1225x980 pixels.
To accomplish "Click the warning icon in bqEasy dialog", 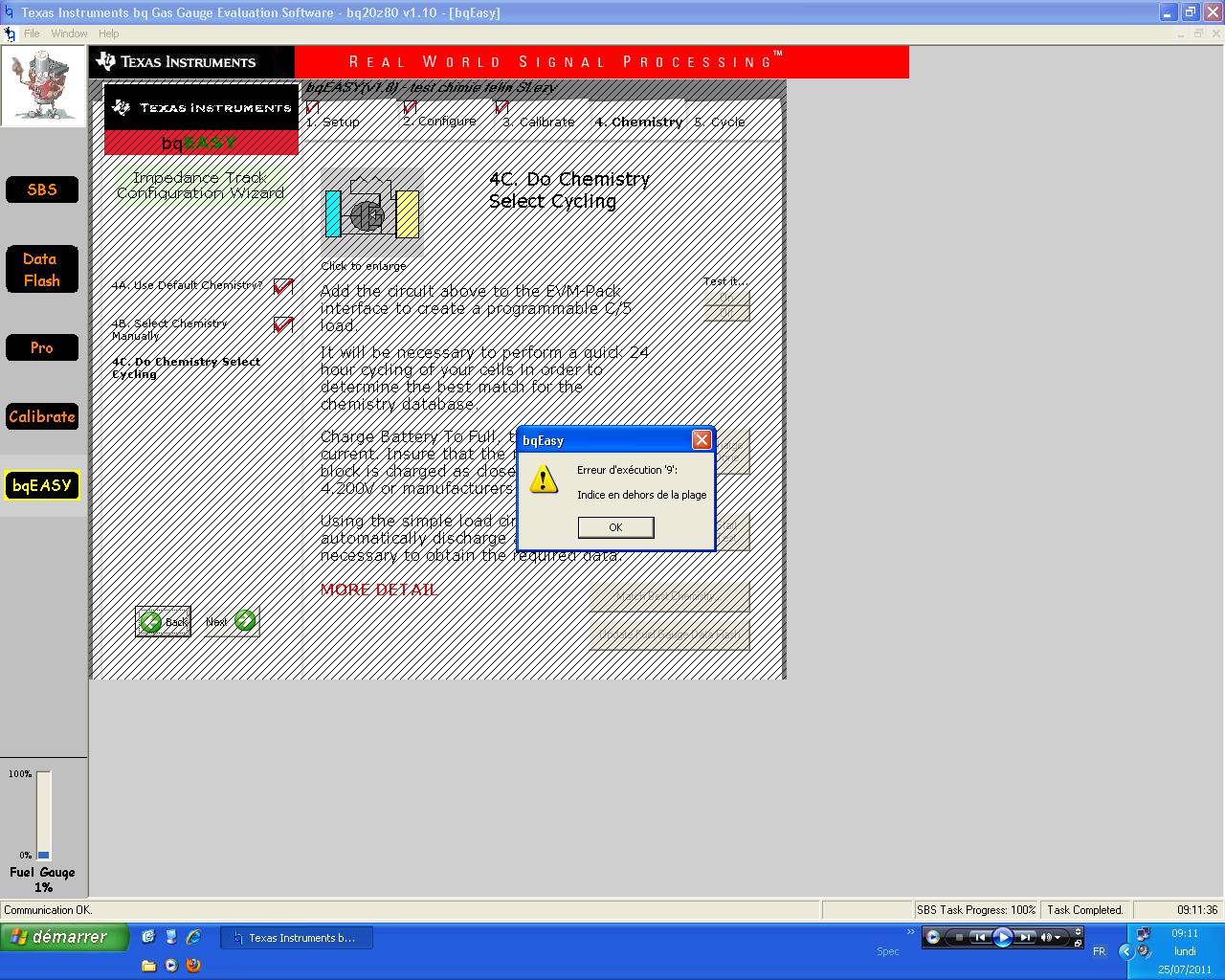I will pyautogui.click(x=544, y=479).
